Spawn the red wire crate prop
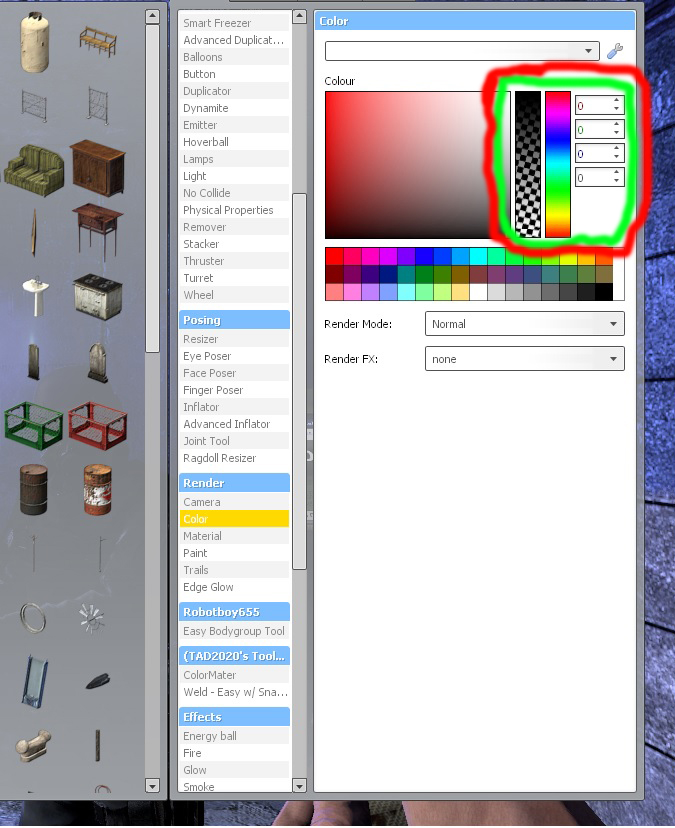The width and height of the screenshot is (675, 828). [98, 426]
